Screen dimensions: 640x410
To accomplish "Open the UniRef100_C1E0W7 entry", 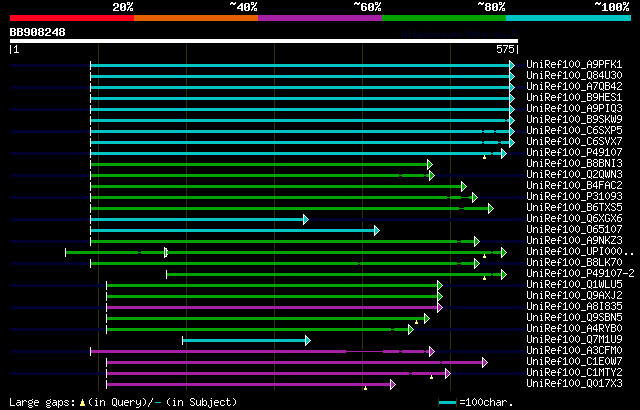I will (x=574, y=362).
